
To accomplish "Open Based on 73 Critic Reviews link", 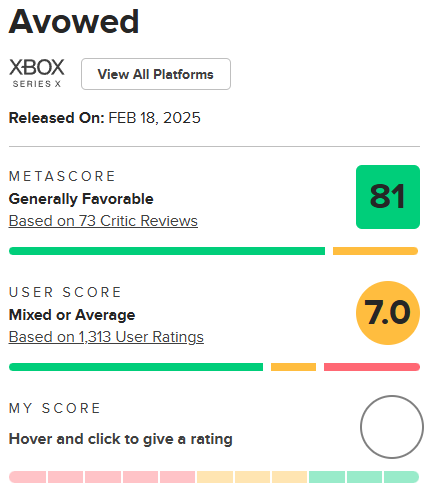I will point(103,221).
